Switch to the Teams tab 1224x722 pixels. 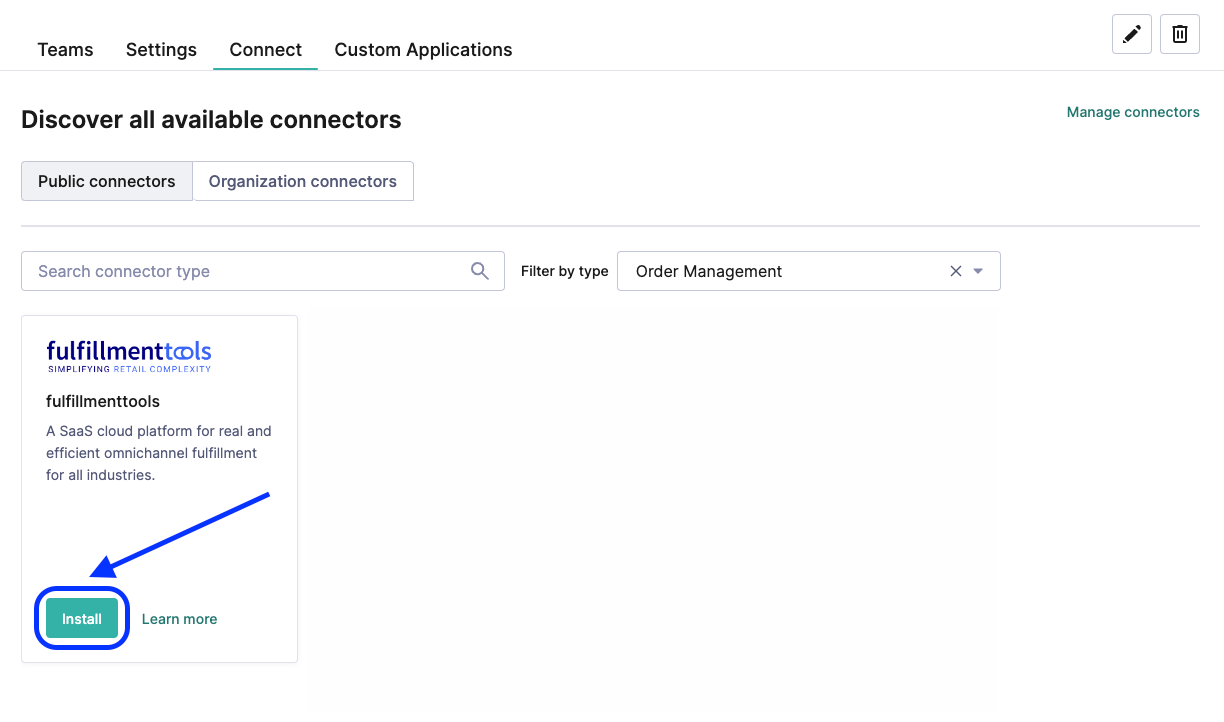pyautogui.click(x=64, y=49)
